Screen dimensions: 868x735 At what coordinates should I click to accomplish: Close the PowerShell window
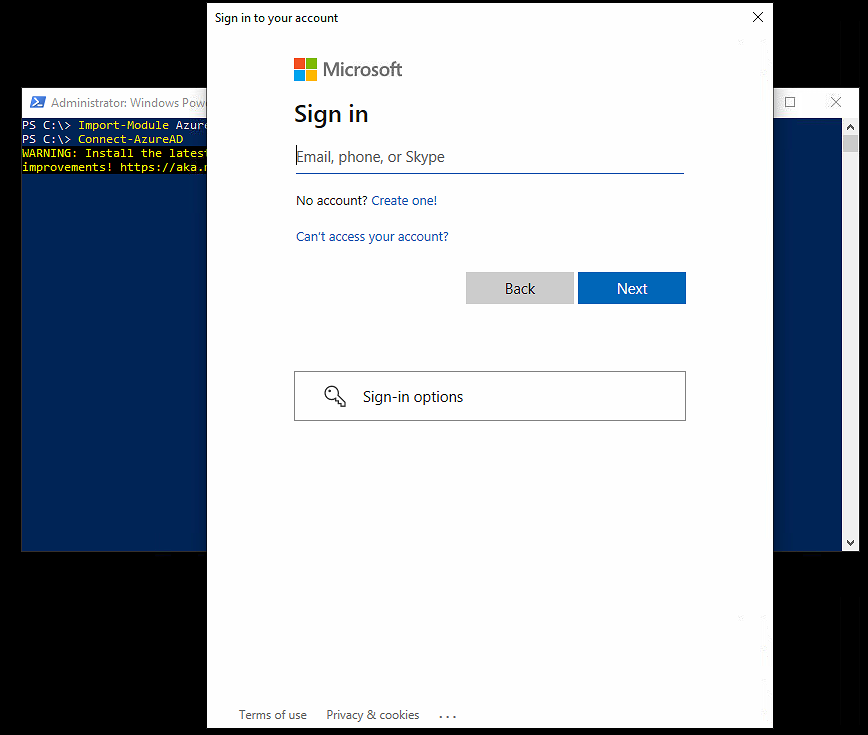(x=836, y=102)
